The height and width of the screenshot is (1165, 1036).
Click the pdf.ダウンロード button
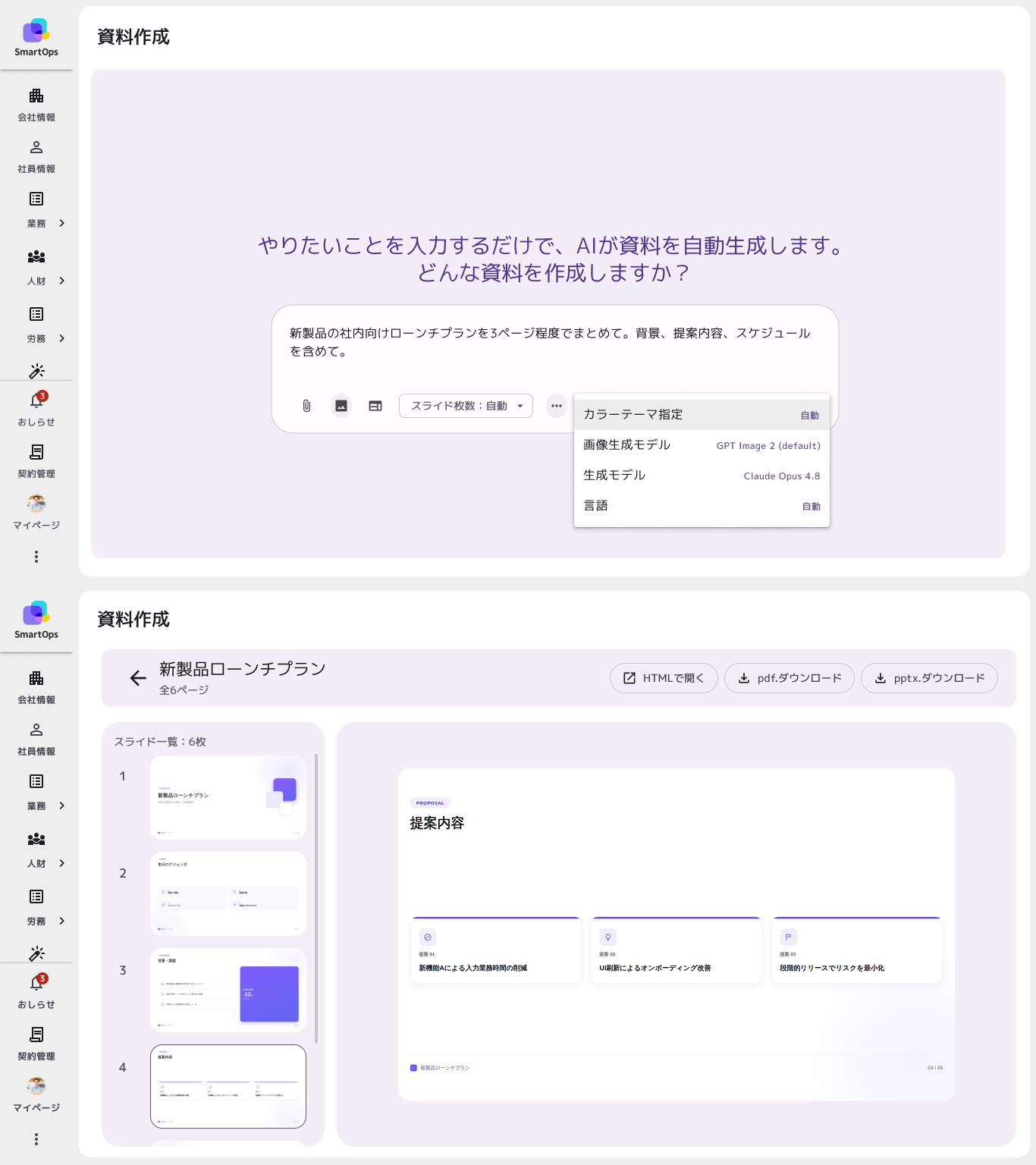point(790,678)
